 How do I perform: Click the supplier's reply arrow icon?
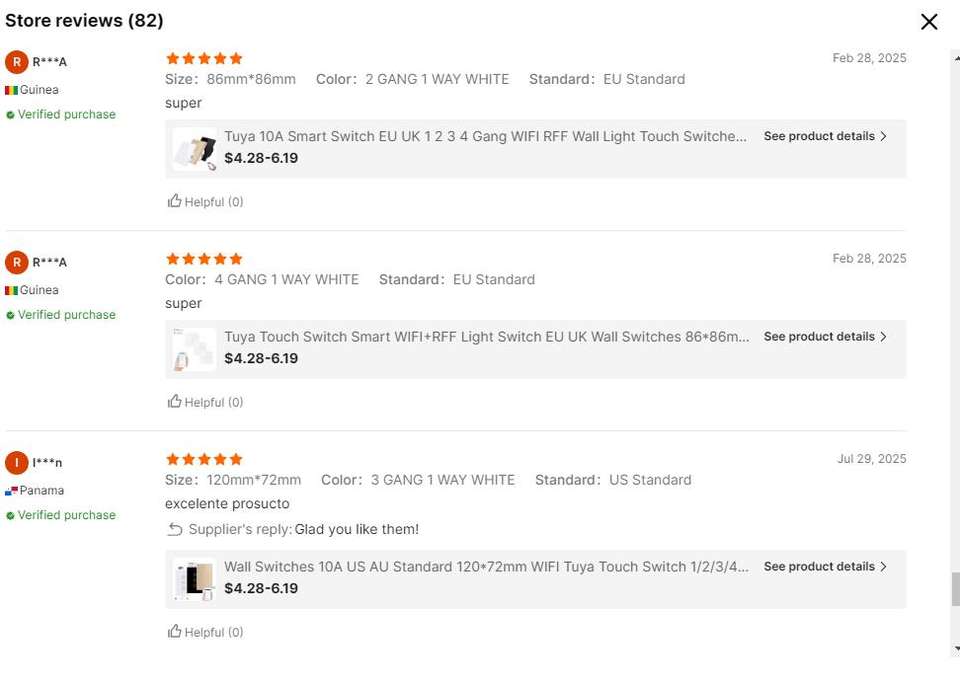tap(174, 529)
